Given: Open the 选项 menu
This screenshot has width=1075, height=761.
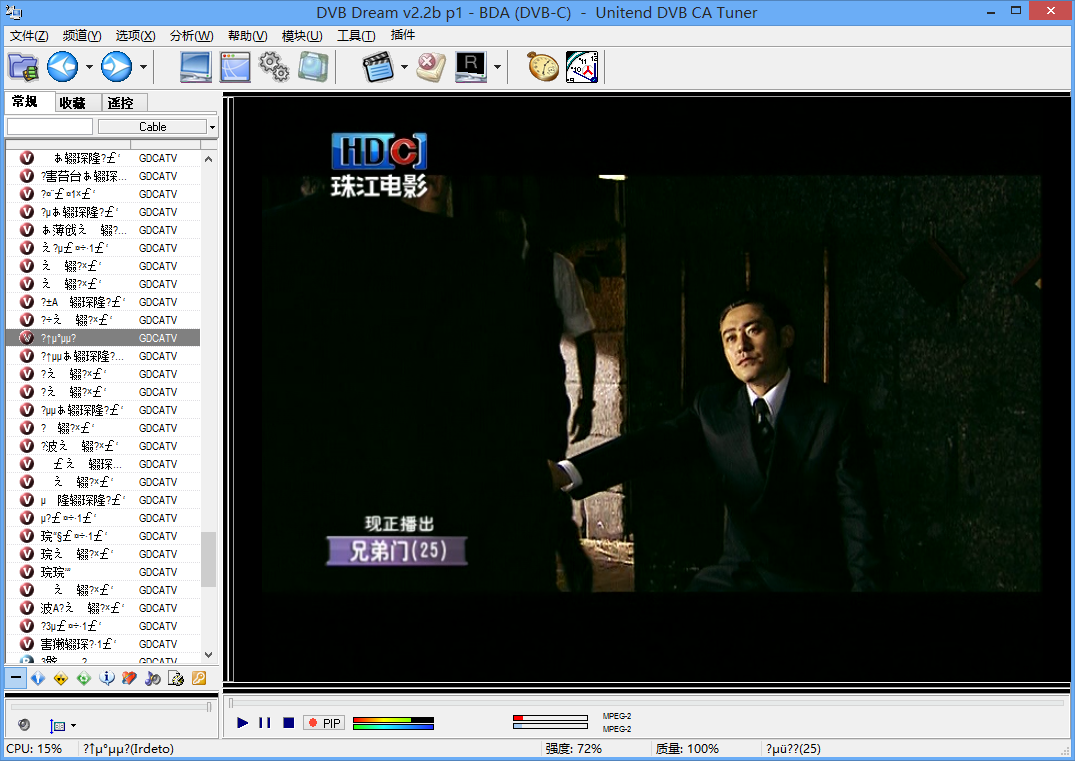Looking at the screenshot, I should pyautogui.click(x=135, y=36).
